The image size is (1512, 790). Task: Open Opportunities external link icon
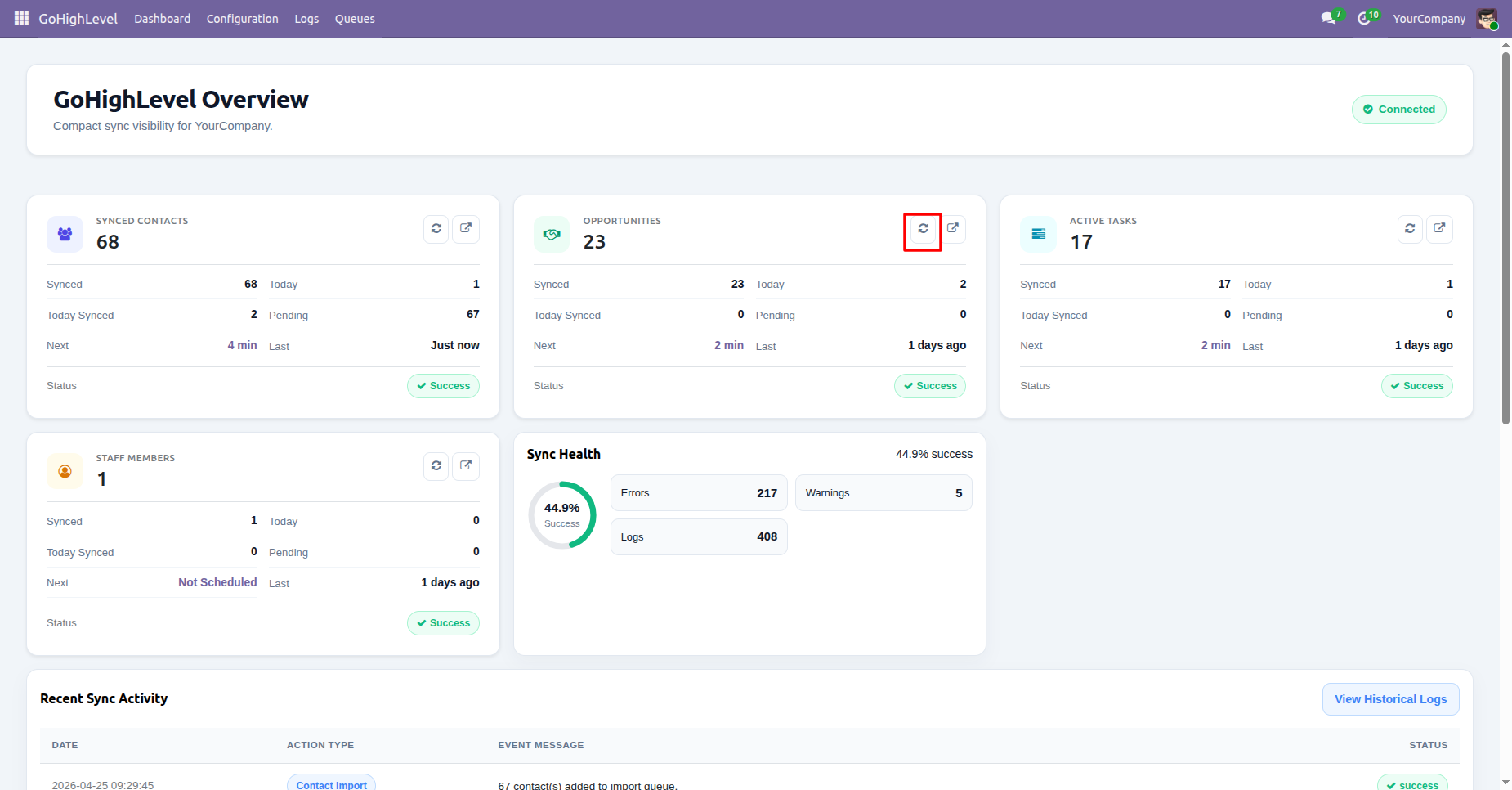(953, 229)
